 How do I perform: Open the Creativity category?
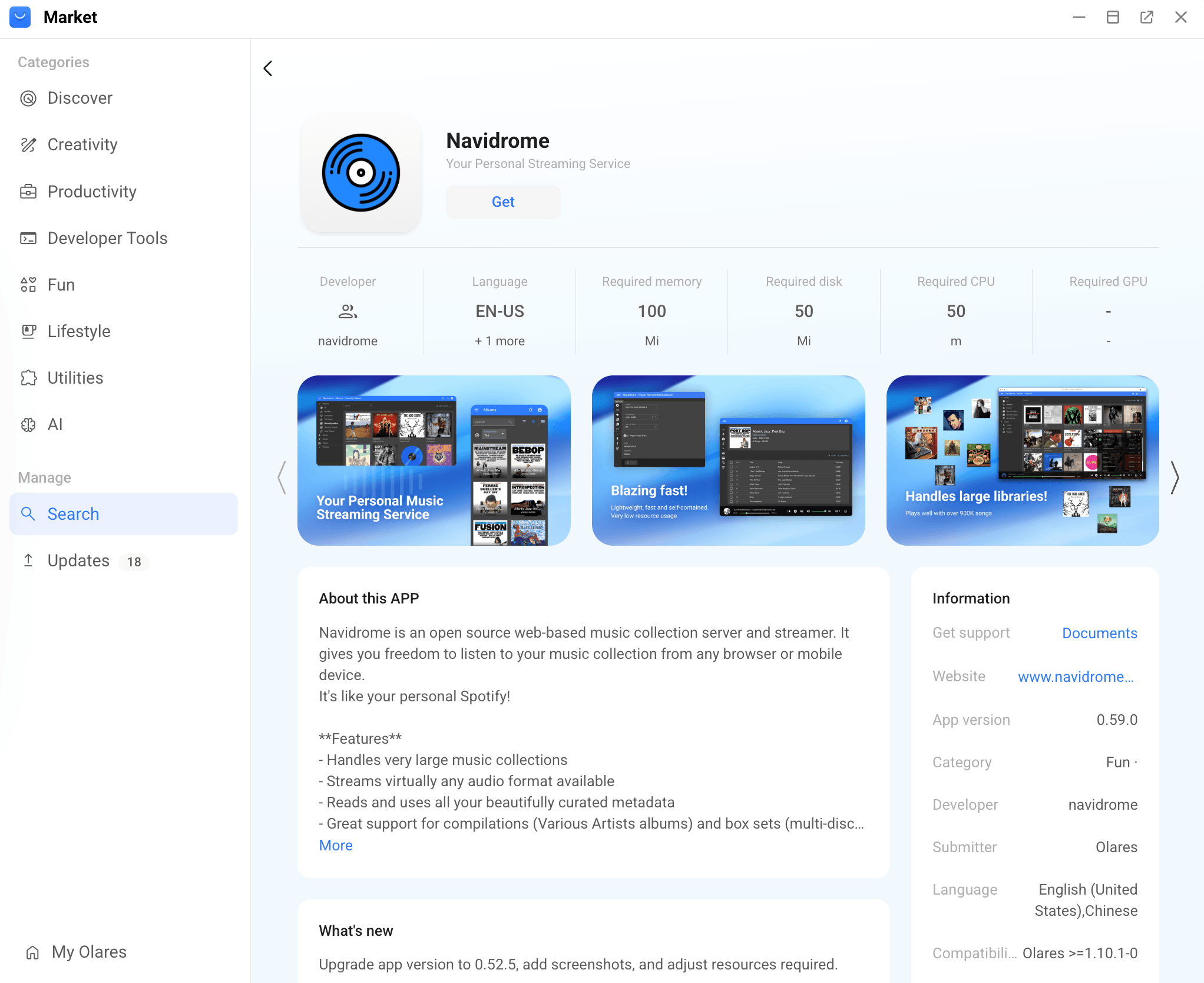(x=124, y=145)
